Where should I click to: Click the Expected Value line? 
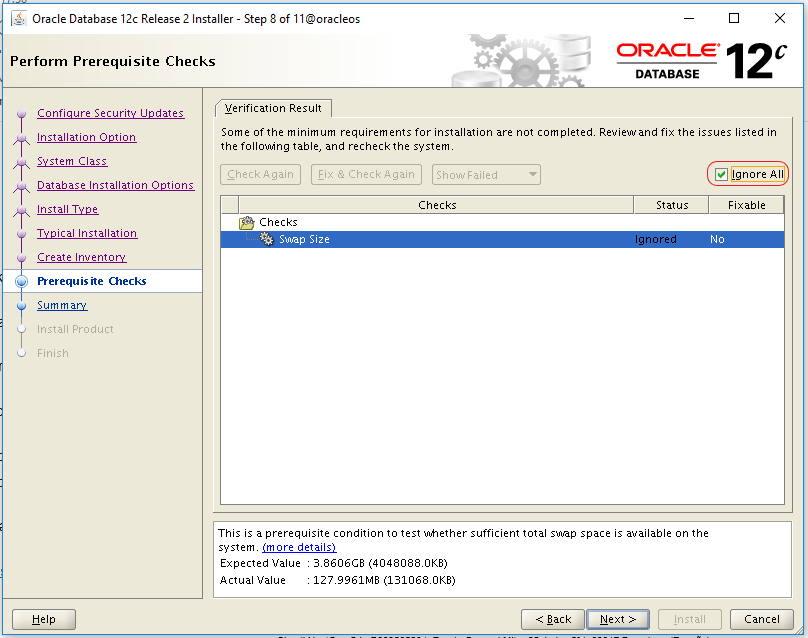tap(333, 563)
